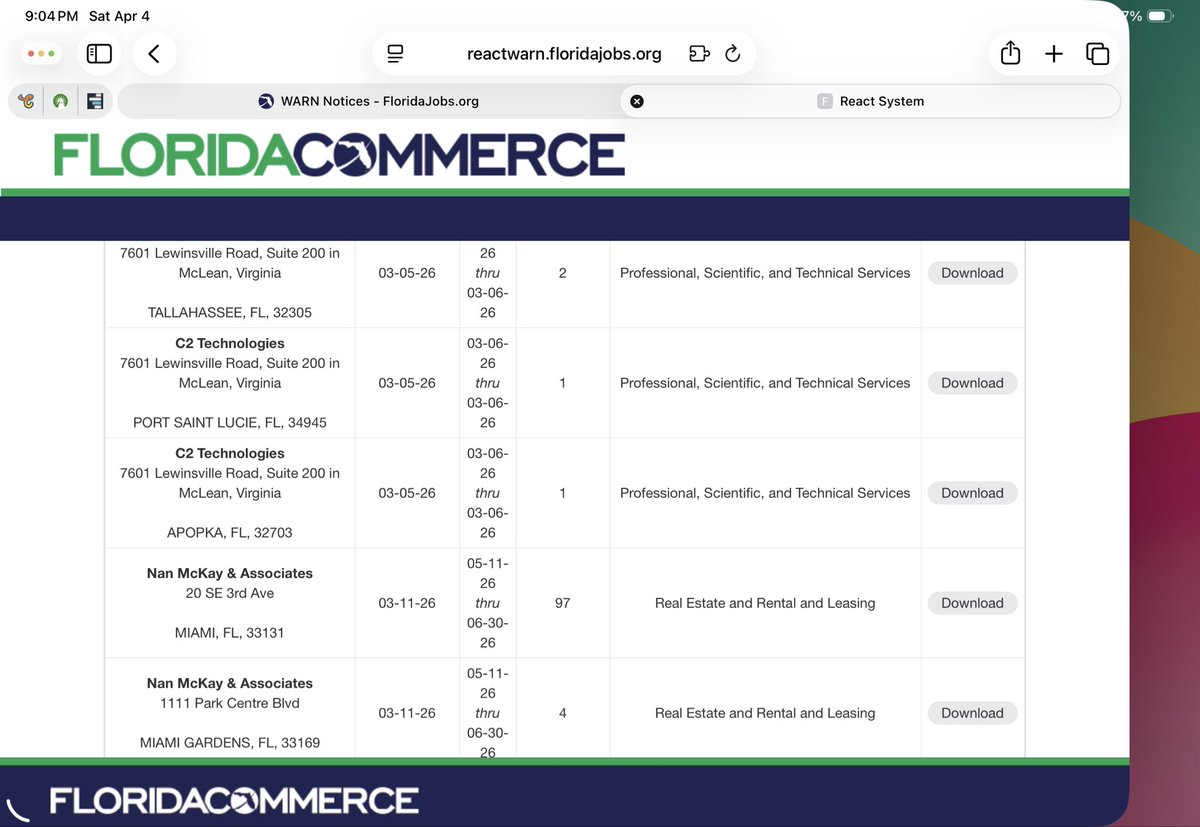Switch to the WARN Notices - FloridaJobs.org tab
Viewport: 1200px width, 827px height.
click(368, 101)
